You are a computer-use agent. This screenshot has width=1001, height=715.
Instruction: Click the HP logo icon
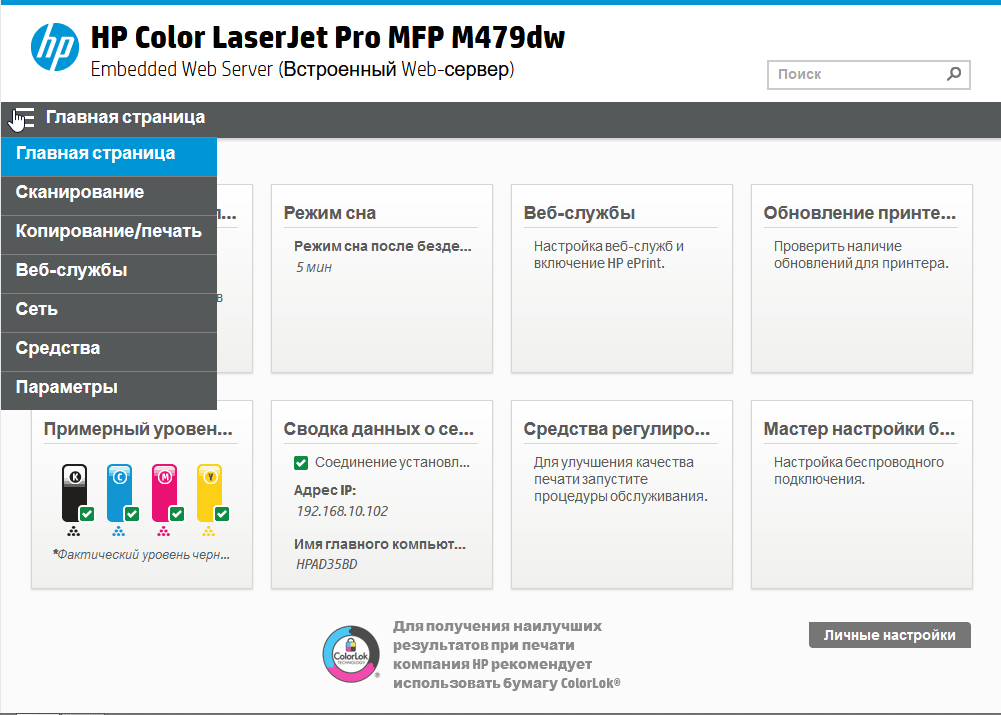click(55, 47)
